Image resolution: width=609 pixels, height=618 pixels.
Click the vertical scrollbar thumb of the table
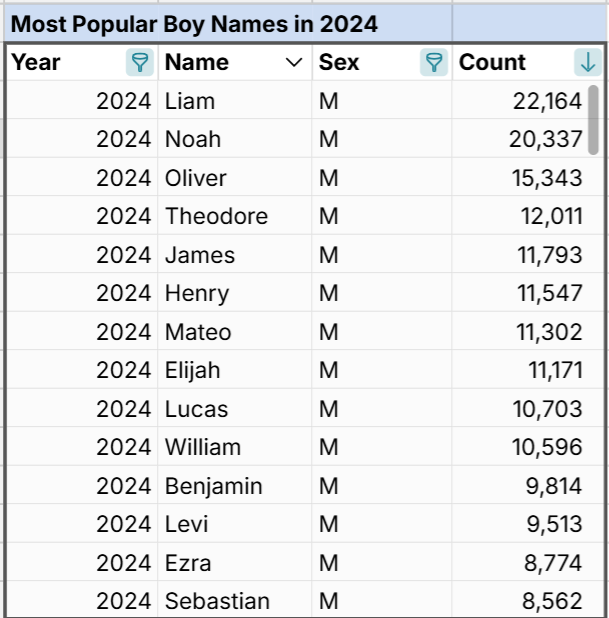[593, 120]
